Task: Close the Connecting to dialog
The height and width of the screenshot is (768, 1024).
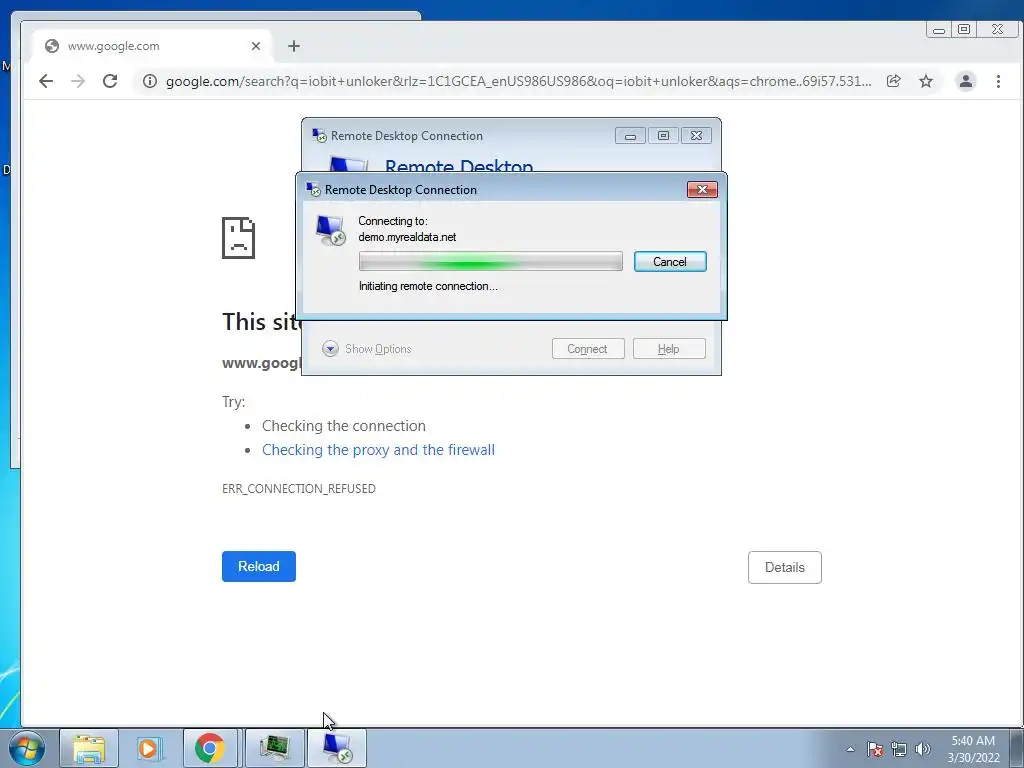Action: [x=702, y=189]
